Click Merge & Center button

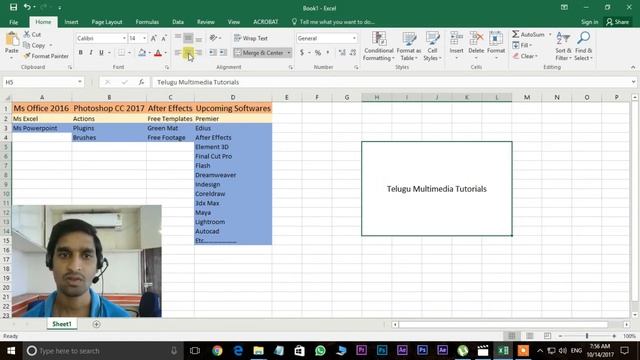tap(259, 53)
